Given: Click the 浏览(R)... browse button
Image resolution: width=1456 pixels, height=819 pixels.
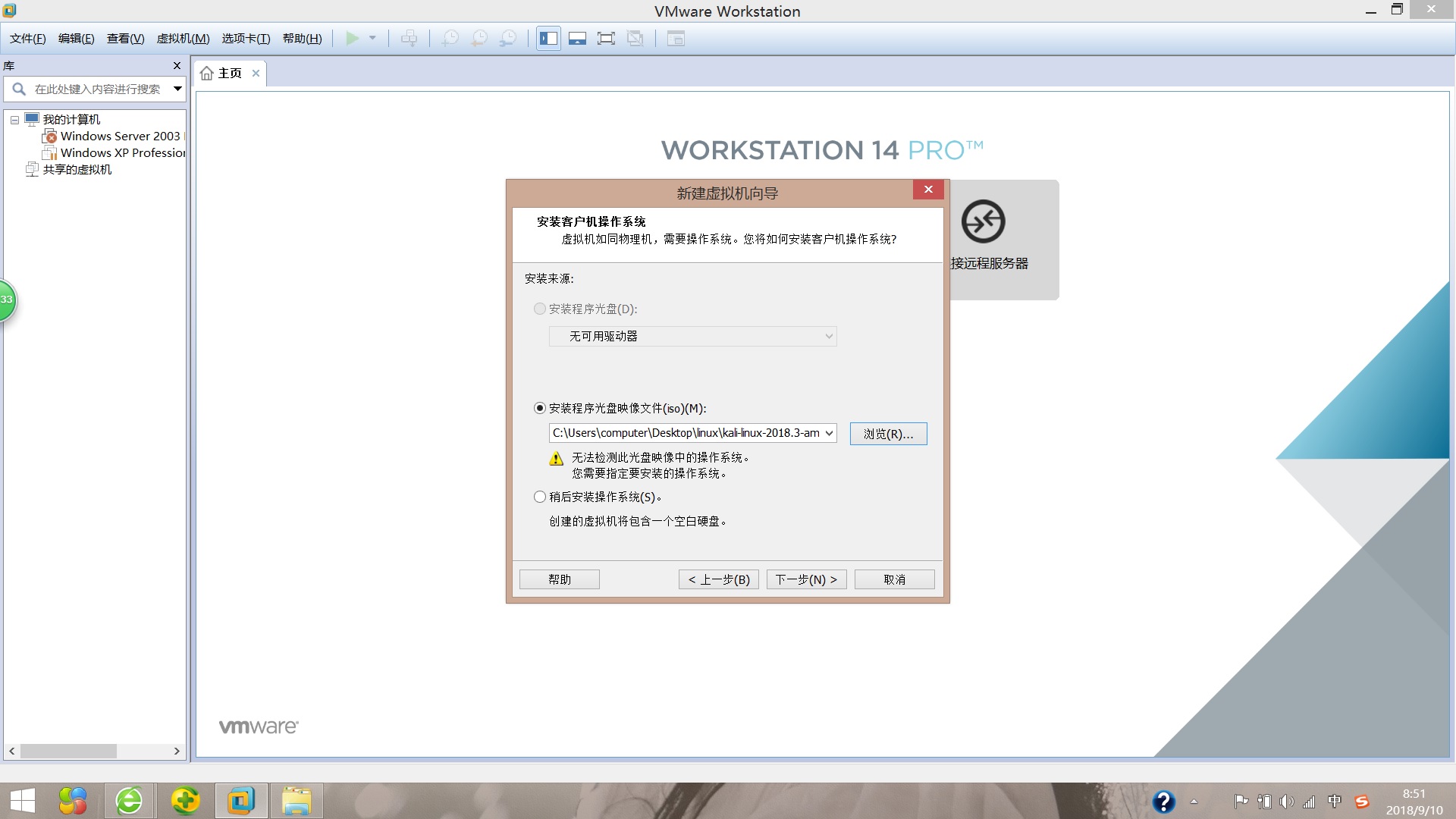Looking at the screenshot, I should coord(888,434).
